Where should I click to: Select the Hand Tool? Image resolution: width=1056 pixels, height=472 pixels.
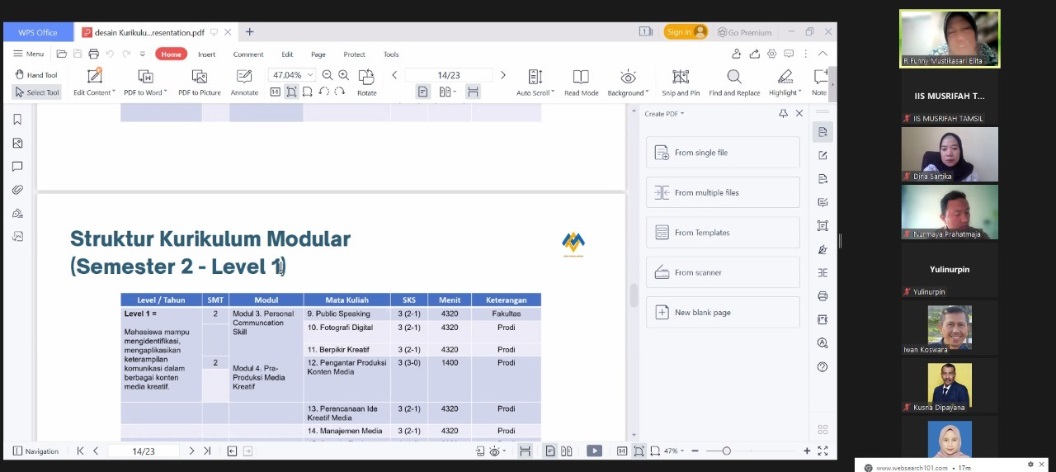[x=36, y=75]
